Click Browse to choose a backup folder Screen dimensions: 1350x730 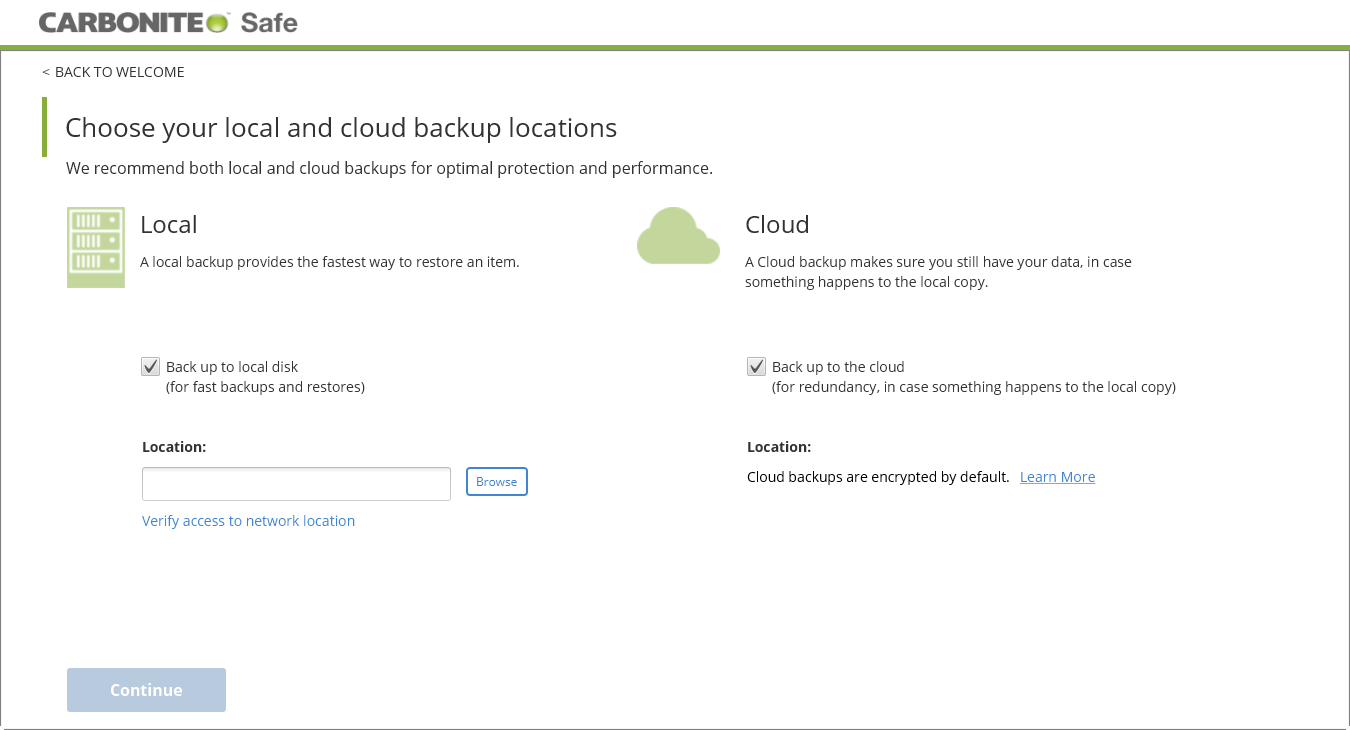click(x=496, y=481)
